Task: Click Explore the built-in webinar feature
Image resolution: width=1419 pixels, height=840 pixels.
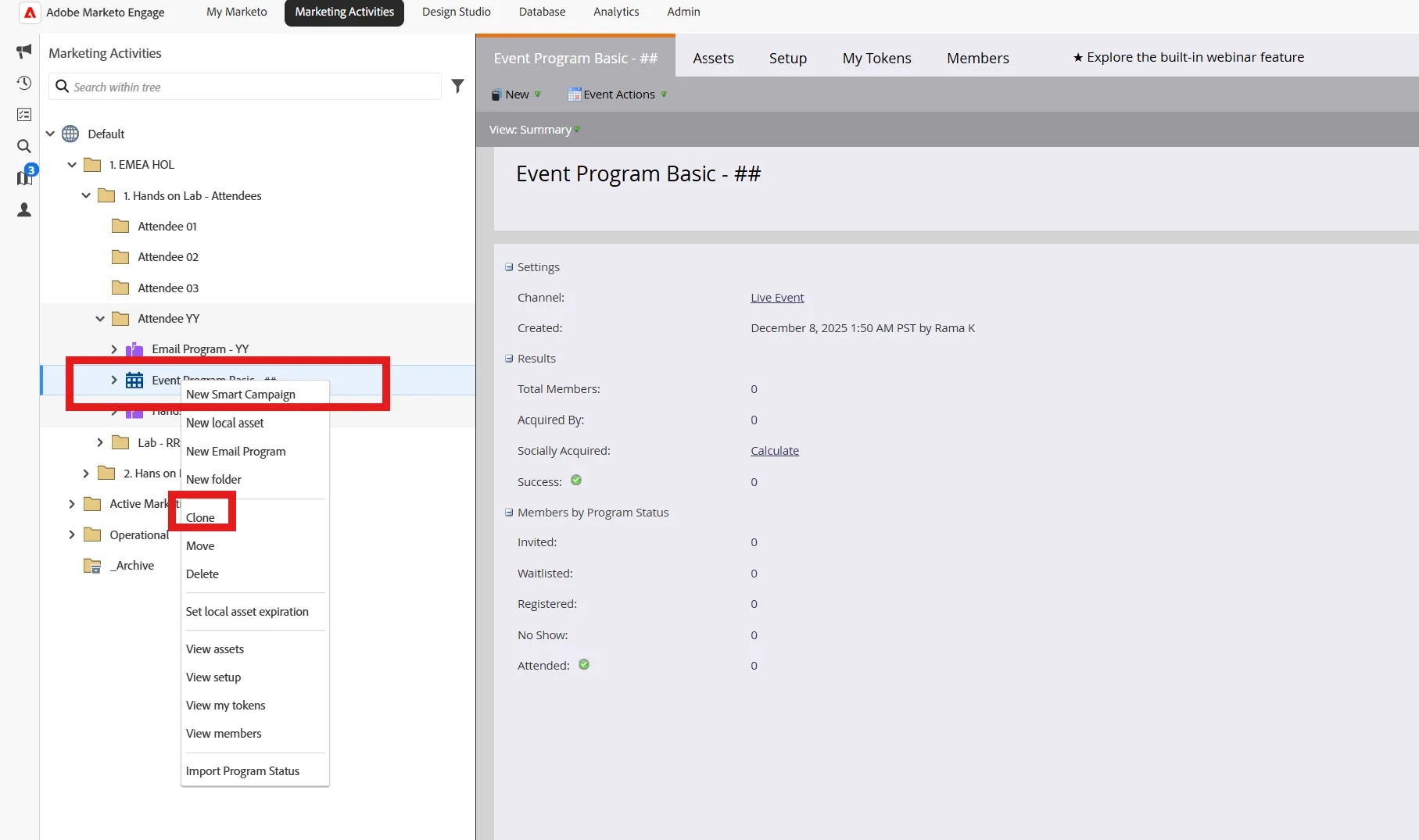Action: click(x=1188, y=57)
